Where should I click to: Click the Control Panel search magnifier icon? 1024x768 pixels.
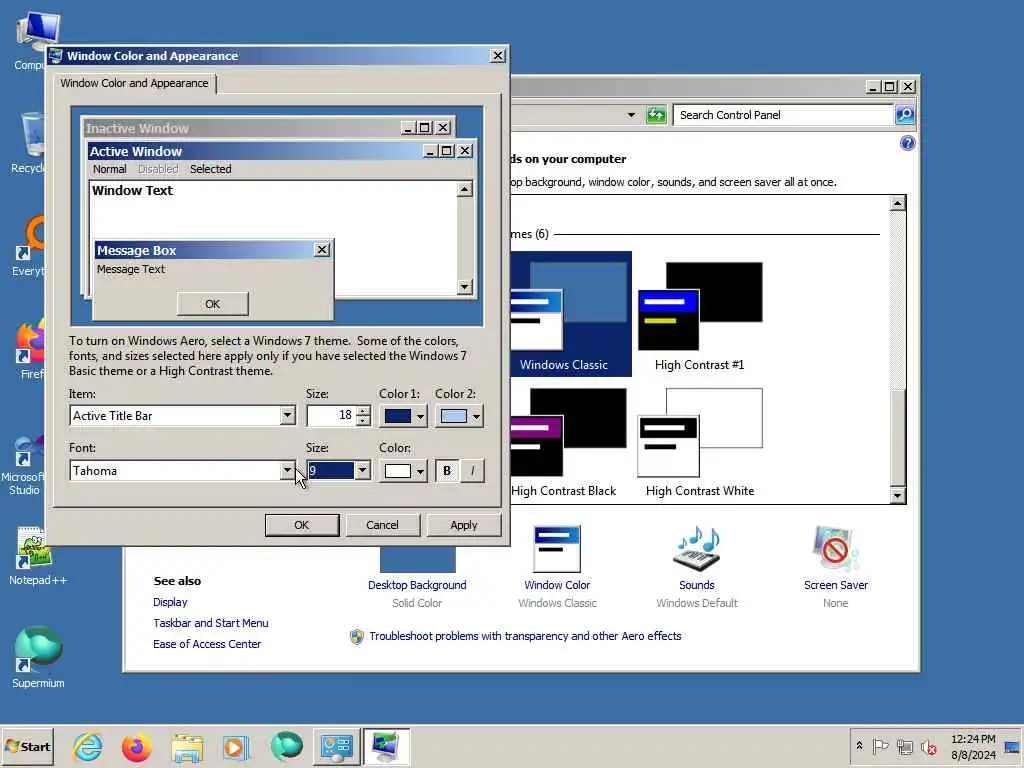click(904, 115)
